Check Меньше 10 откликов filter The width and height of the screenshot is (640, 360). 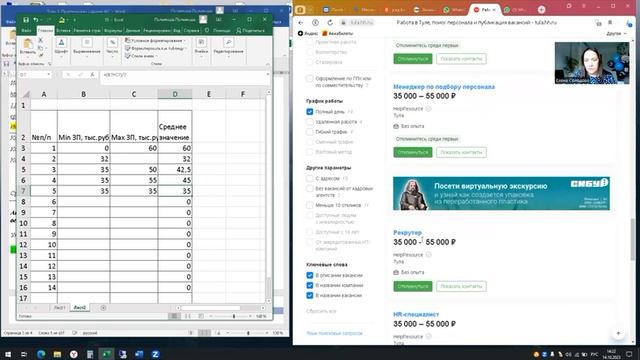310,205
